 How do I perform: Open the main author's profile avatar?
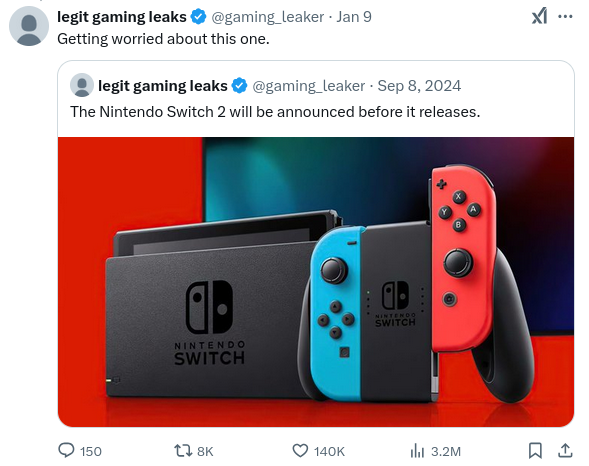coord(29,26)
